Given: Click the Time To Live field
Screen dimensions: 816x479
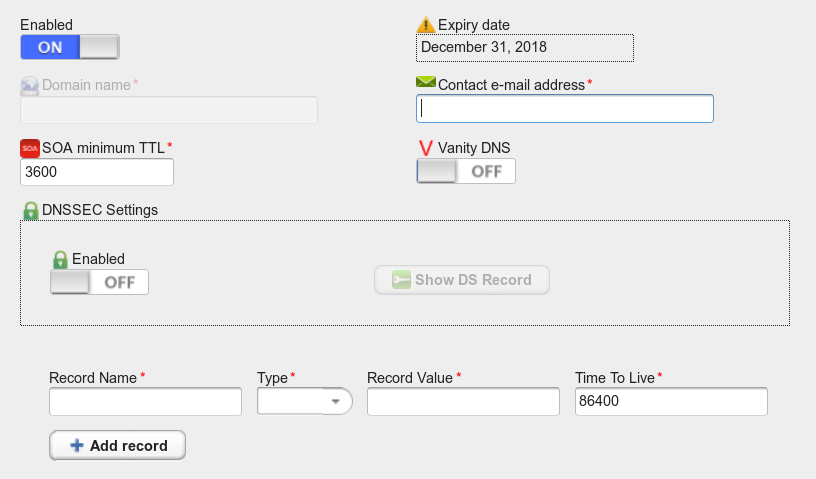Looking at the screenshot, I should pyautogui.click(x=671, y=401).
